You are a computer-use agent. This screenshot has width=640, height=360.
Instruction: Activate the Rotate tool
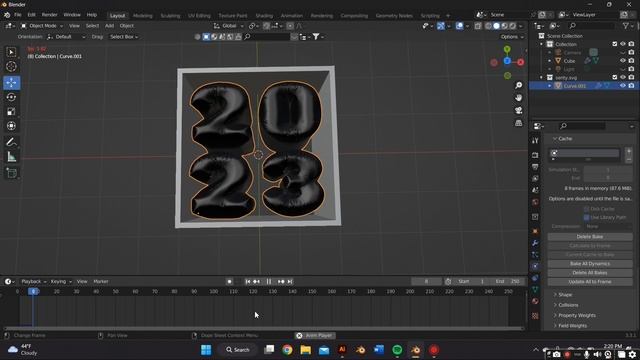pos(11,97)
